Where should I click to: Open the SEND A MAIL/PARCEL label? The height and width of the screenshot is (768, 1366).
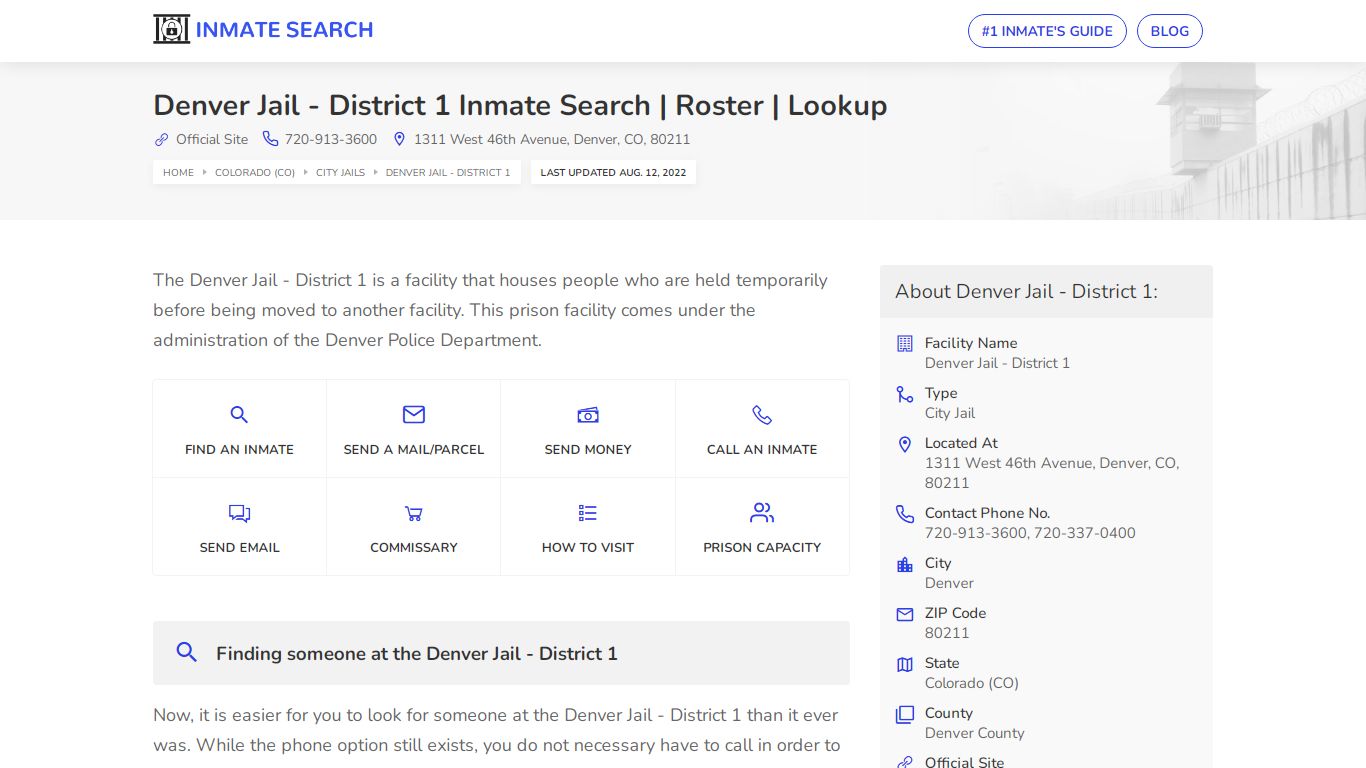point(414,449)
